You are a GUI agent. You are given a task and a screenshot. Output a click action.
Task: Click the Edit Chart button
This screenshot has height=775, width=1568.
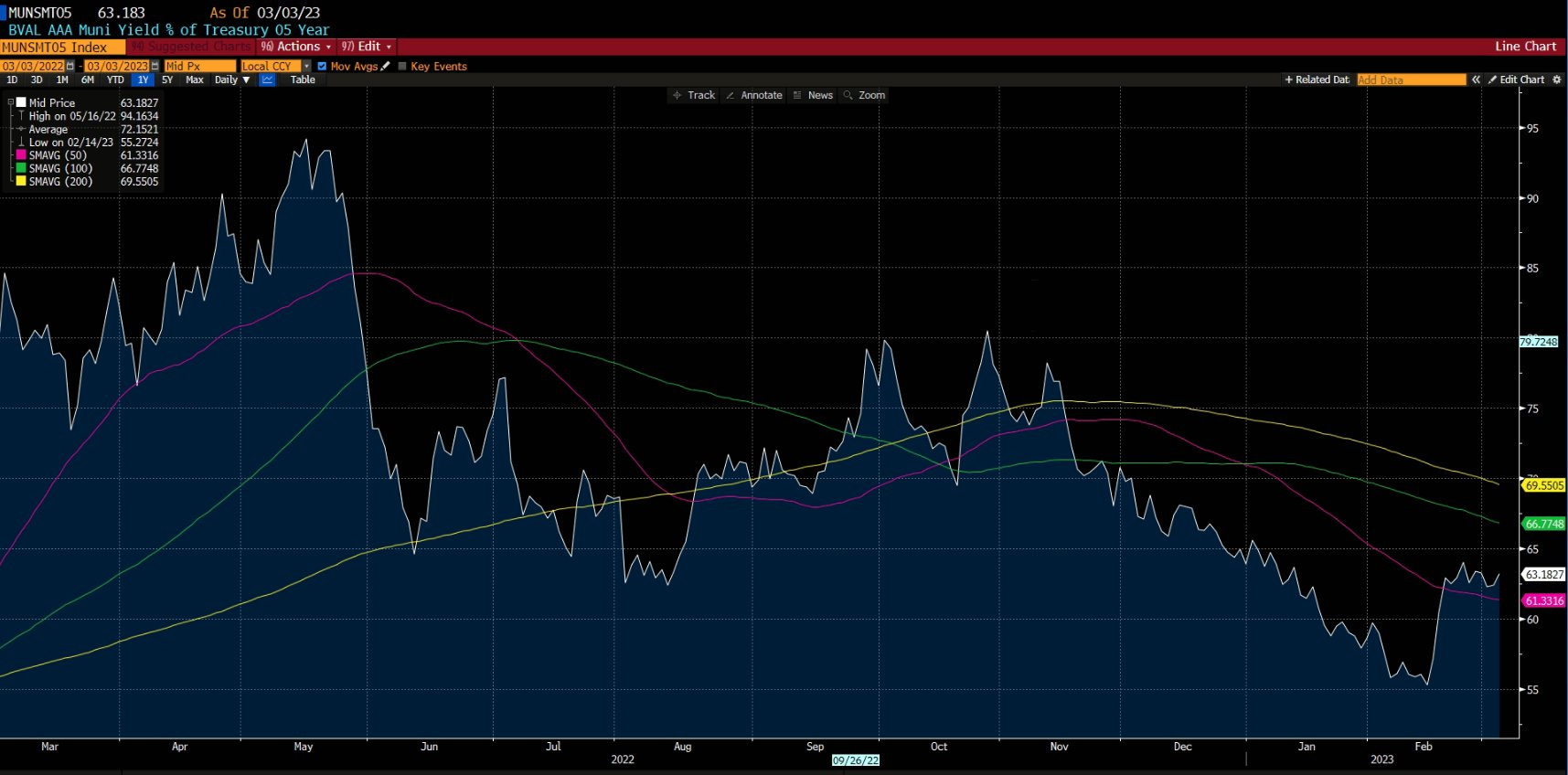1516,80
